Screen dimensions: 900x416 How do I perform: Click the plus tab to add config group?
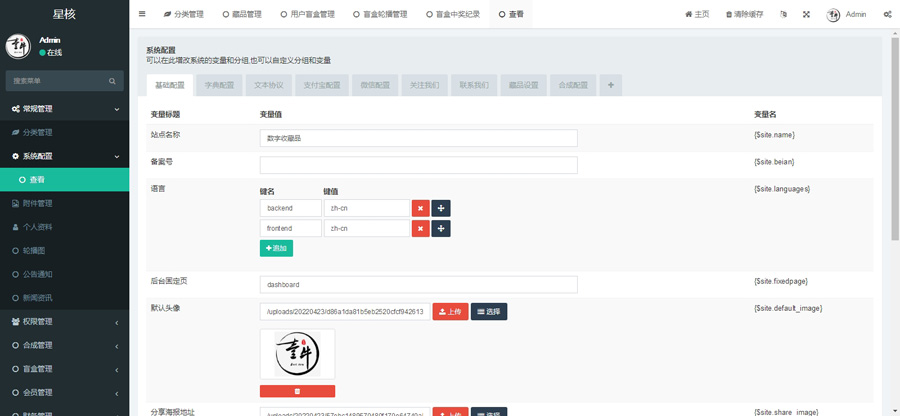(610, 85)
